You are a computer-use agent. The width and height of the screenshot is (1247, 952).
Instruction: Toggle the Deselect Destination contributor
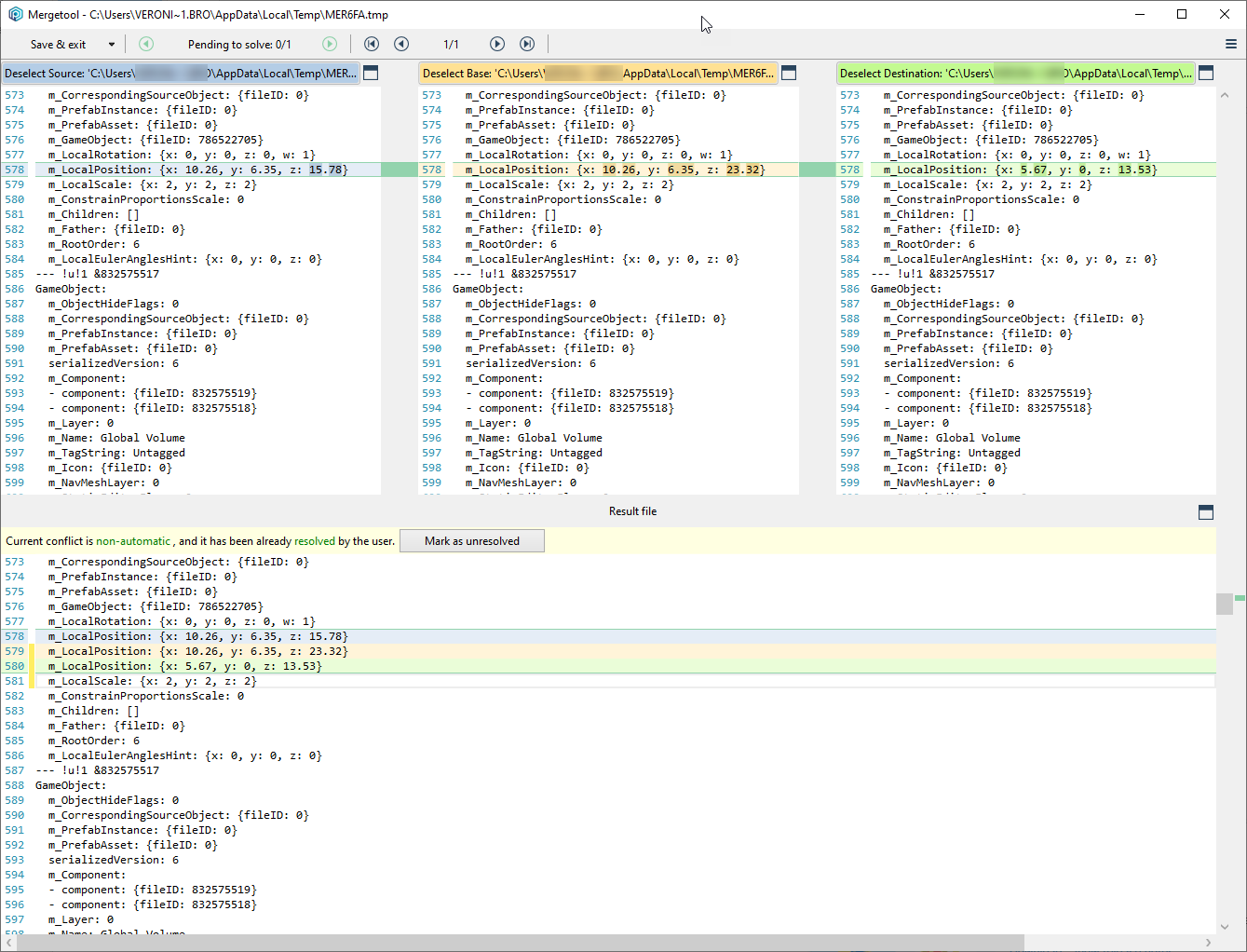tap(1015, 74)
